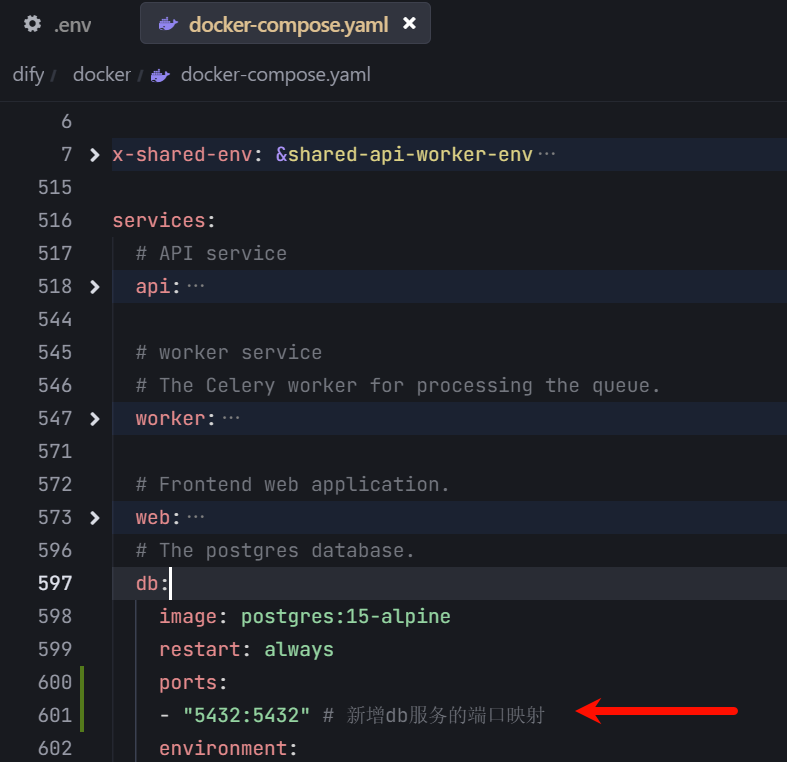Open the dify breadcrumb folder
Screen dimensions: 787x762
[x=28, y=75]
